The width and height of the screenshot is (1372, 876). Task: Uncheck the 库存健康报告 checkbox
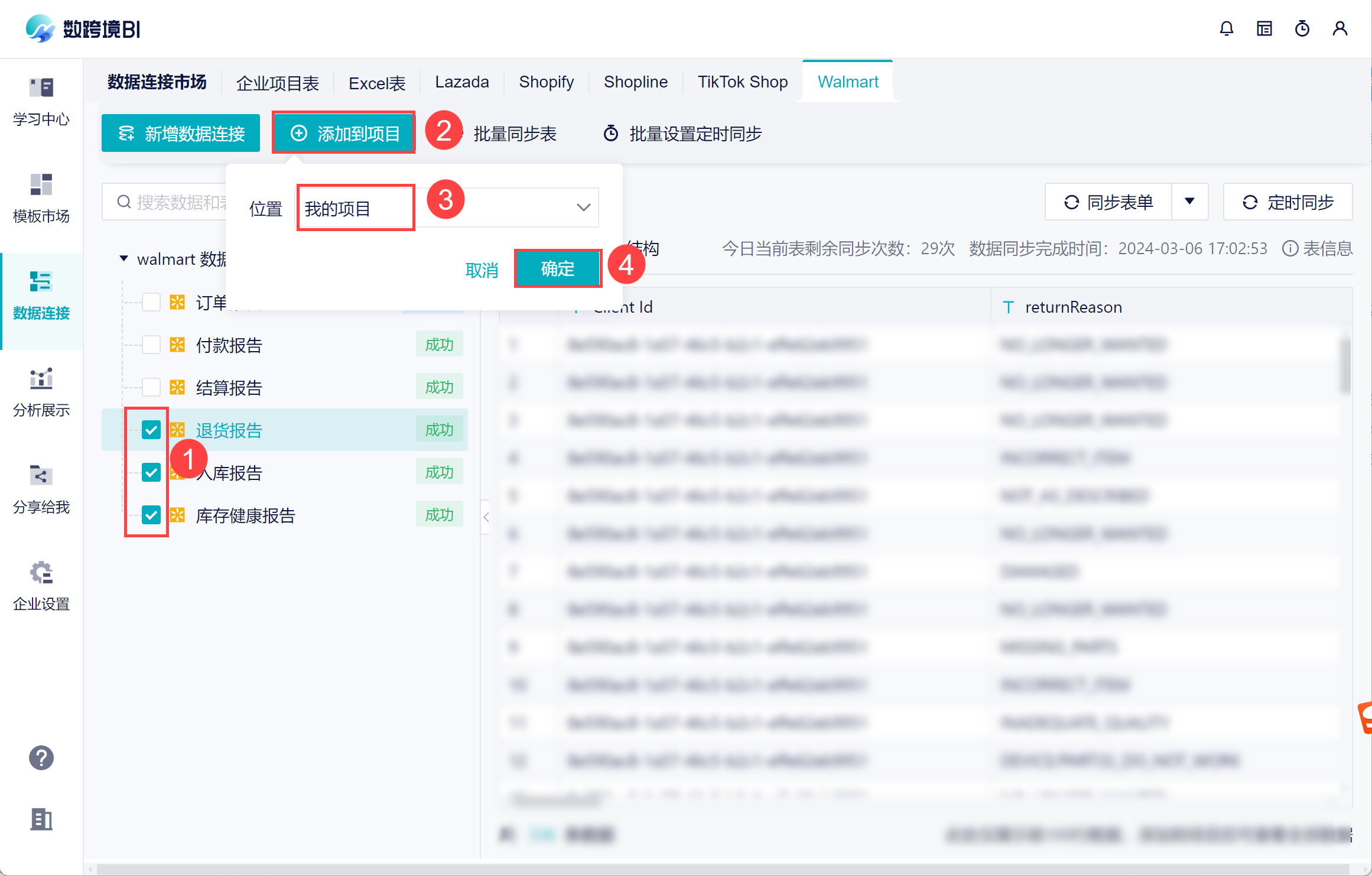pos(151,515)
